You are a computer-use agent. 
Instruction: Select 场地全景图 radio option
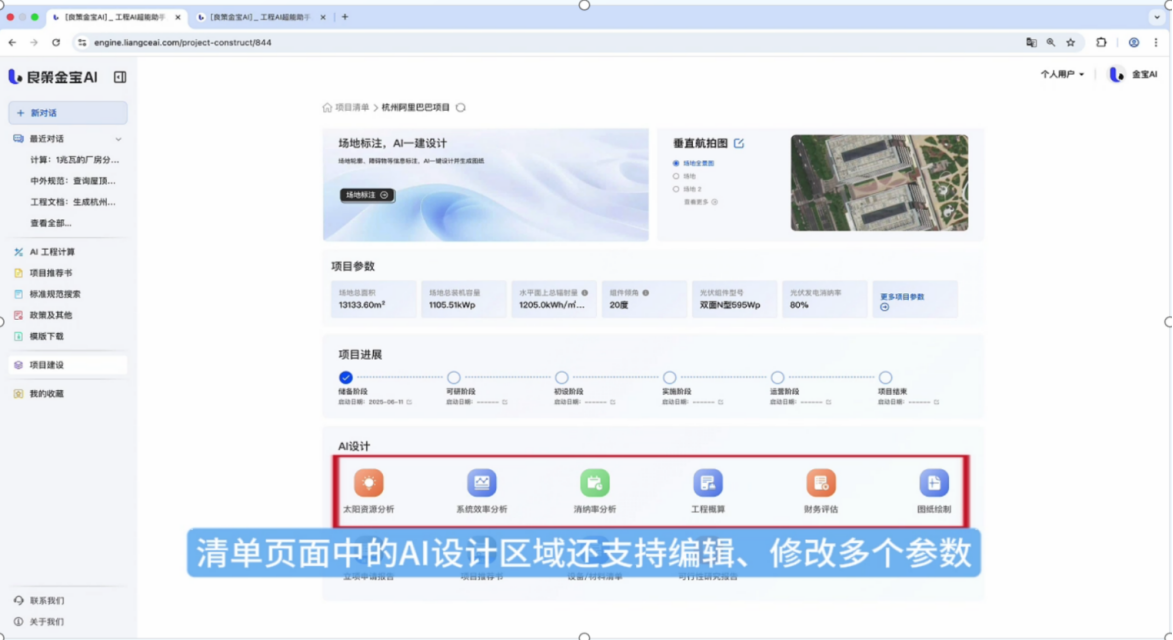click(676, 163)
